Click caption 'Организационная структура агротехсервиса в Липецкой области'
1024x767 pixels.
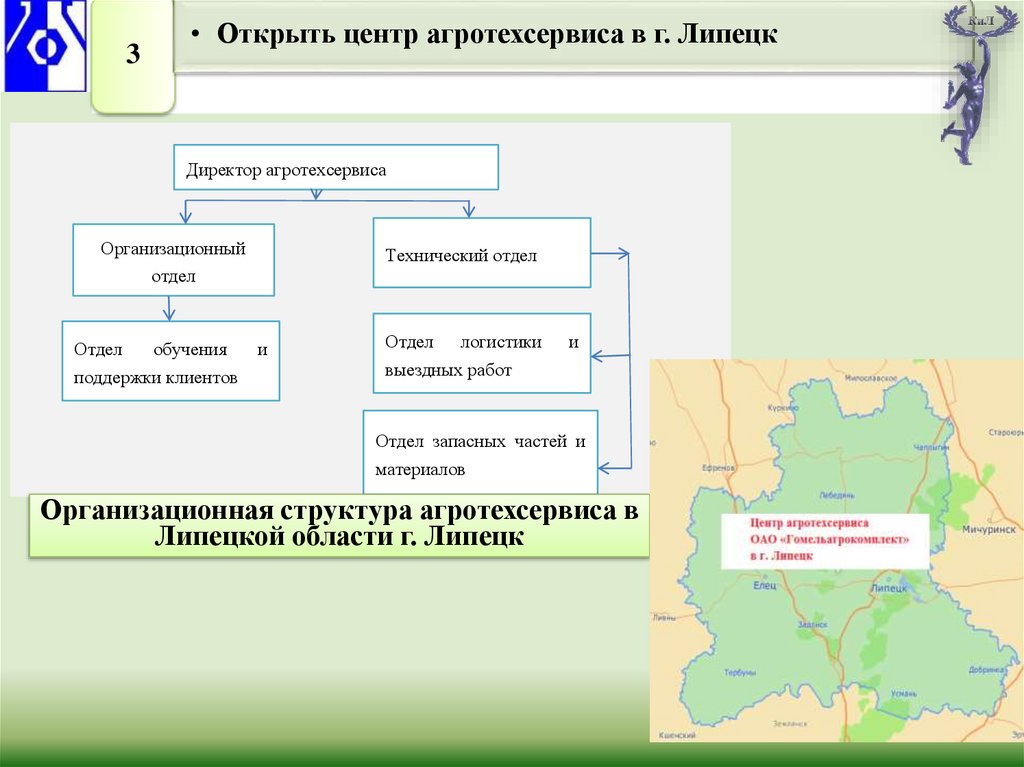pyautogui.click(x=340, y=525)
